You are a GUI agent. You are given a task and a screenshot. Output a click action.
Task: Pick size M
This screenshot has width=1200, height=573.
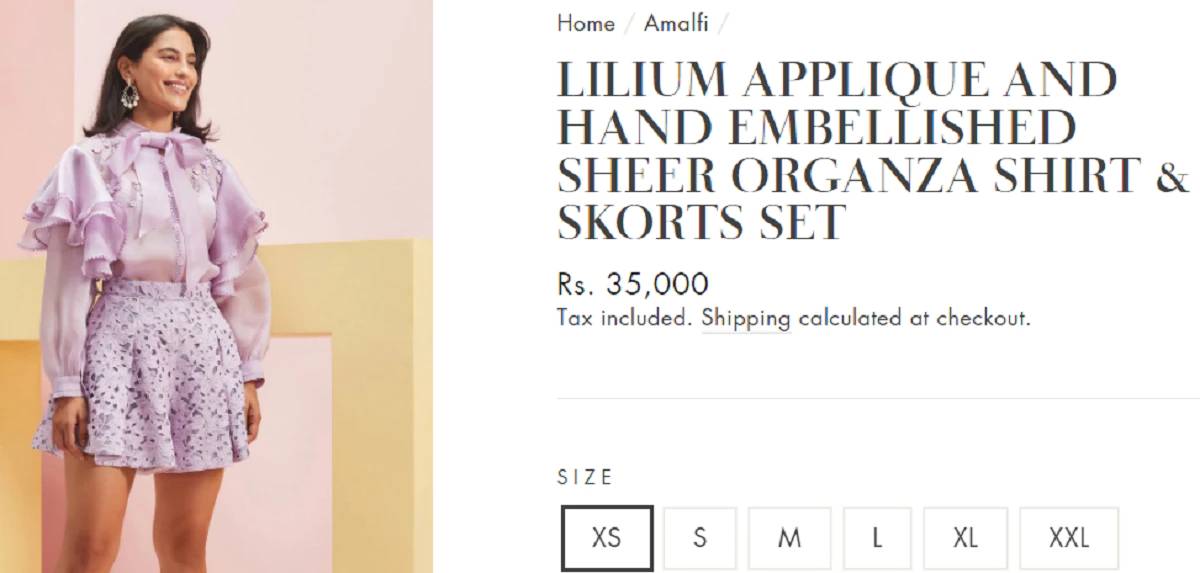click(790, 538)
